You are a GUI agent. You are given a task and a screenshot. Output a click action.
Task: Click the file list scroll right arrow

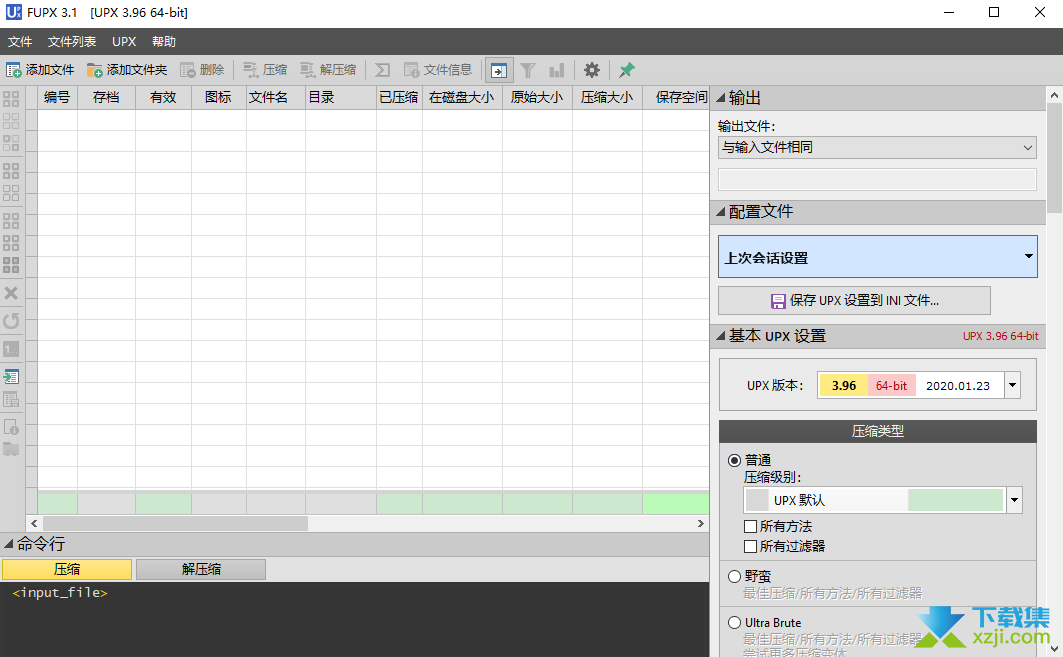click(701, 523)
